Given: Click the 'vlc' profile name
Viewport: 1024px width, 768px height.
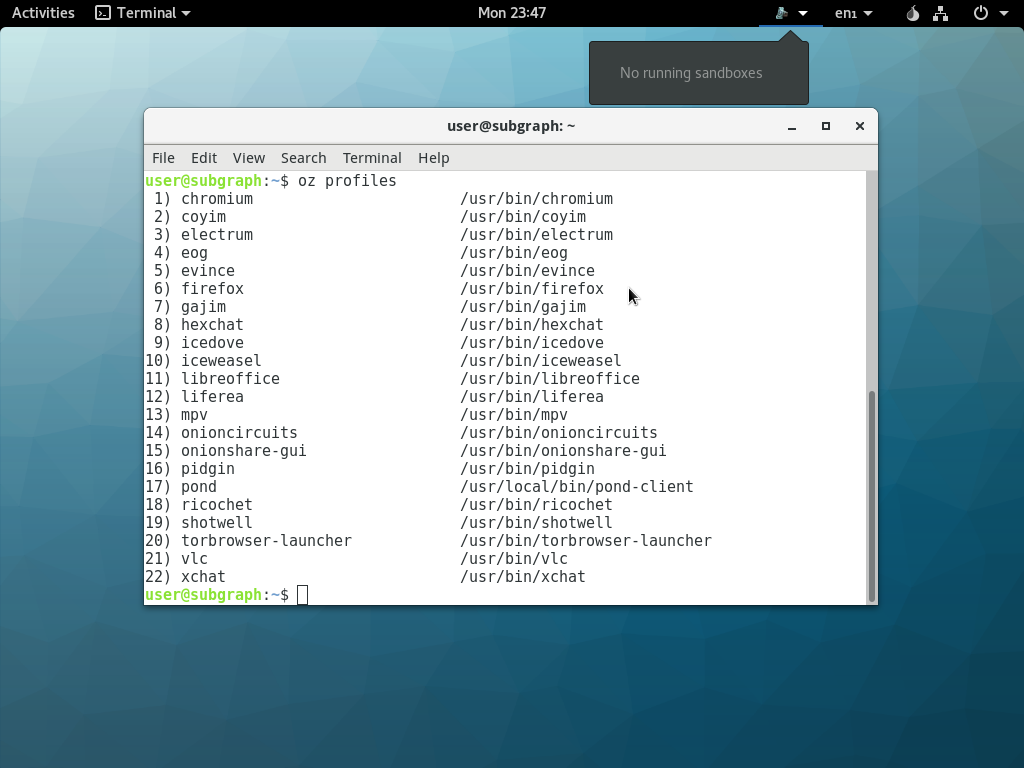Looking at the screenshot, I should coord(195,559).
